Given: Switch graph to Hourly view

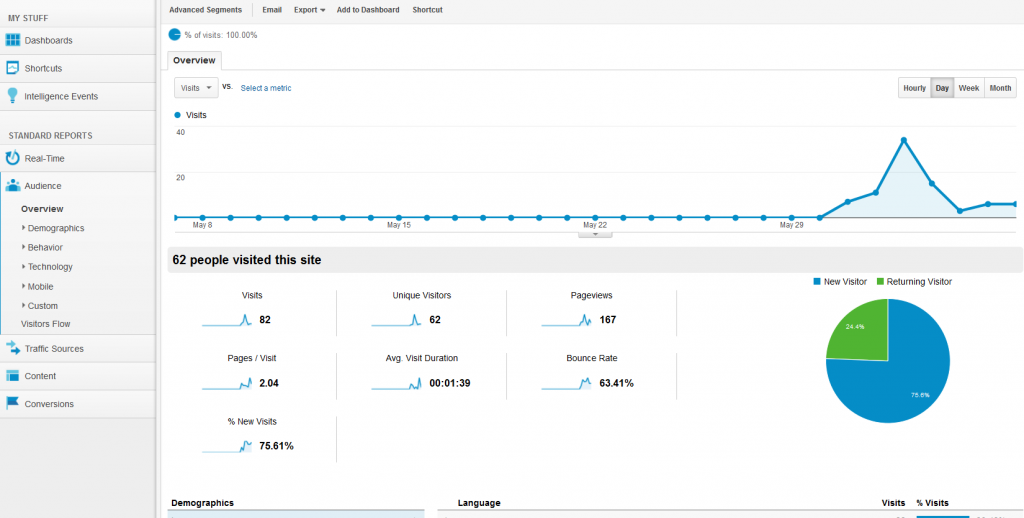Looking at the screenshot, I should pyautogui.click(x=914, y=88).
